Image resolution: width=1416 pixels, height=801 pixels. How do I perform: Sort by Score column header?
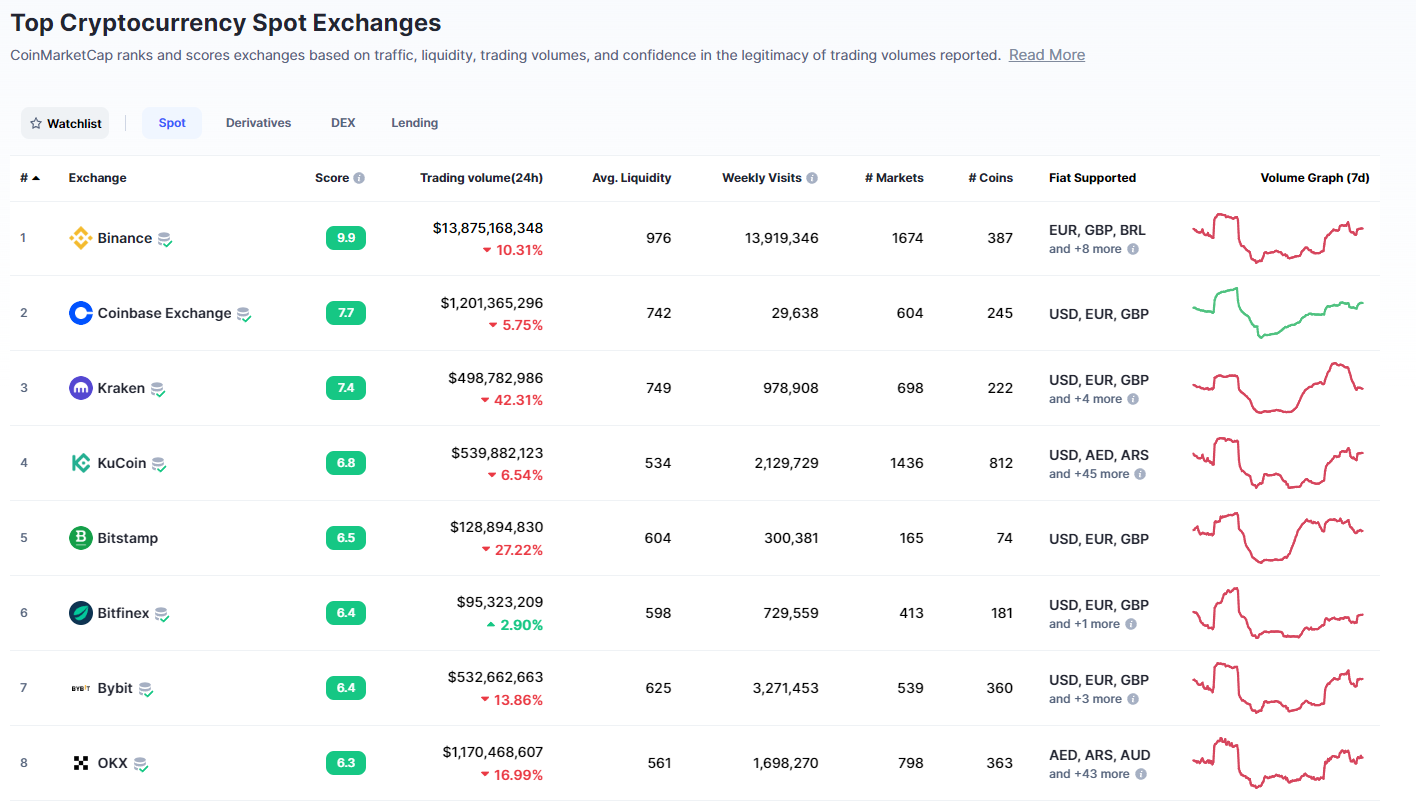point(332,178)
